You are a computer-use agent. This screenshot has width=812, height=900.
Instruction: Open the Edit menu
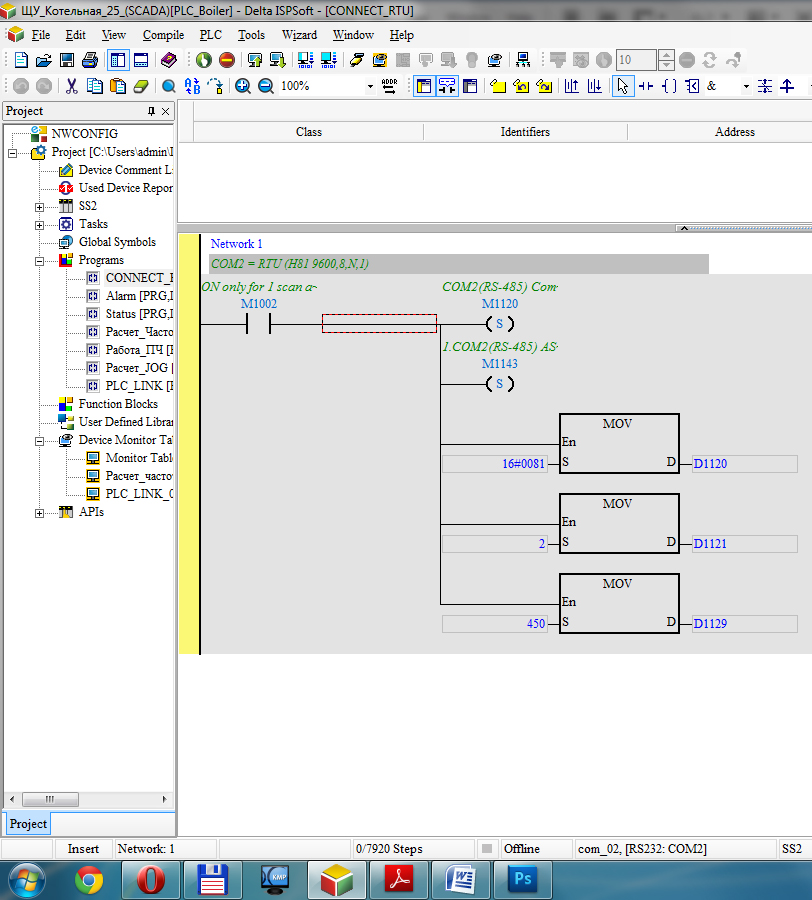click(75, 35)
